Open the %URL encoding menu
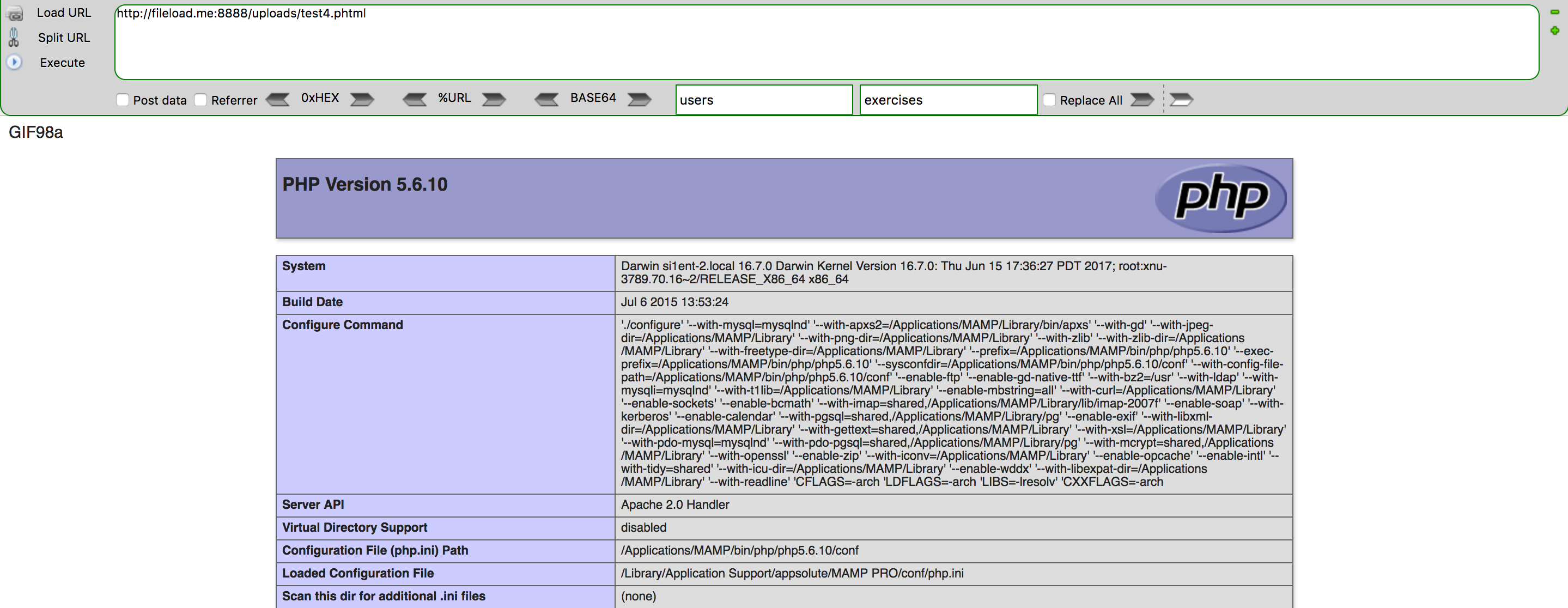 click(455, 98)
